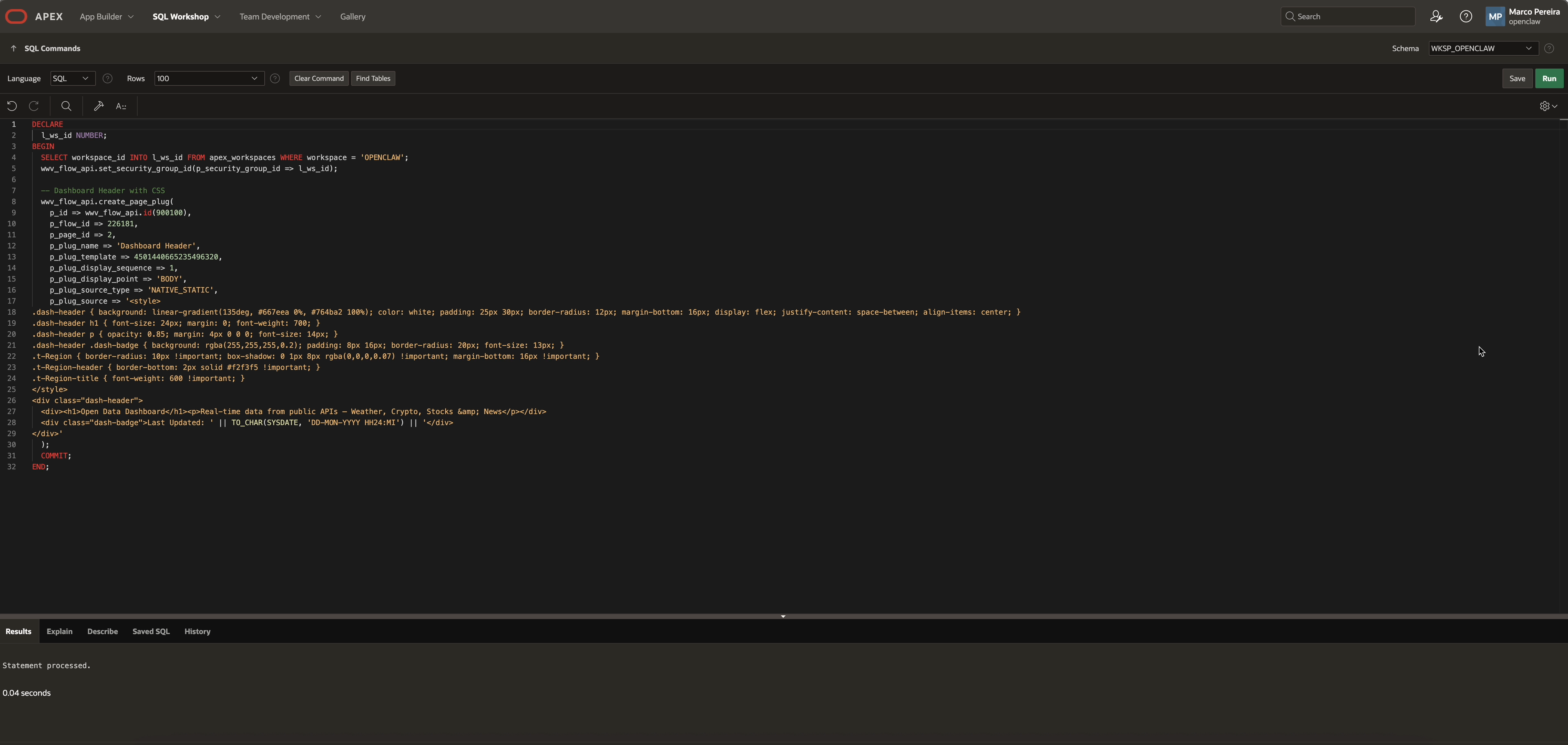Viewport: 1568px width, 745px height.
Task: Open the editor settings gear menu
Action: [x=1548, y=106]
